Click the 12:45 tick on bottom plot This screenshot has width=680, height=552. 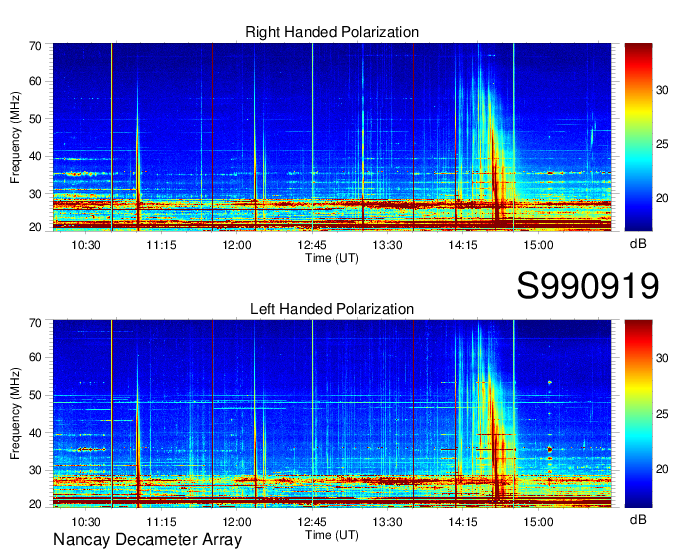point(312,522)
